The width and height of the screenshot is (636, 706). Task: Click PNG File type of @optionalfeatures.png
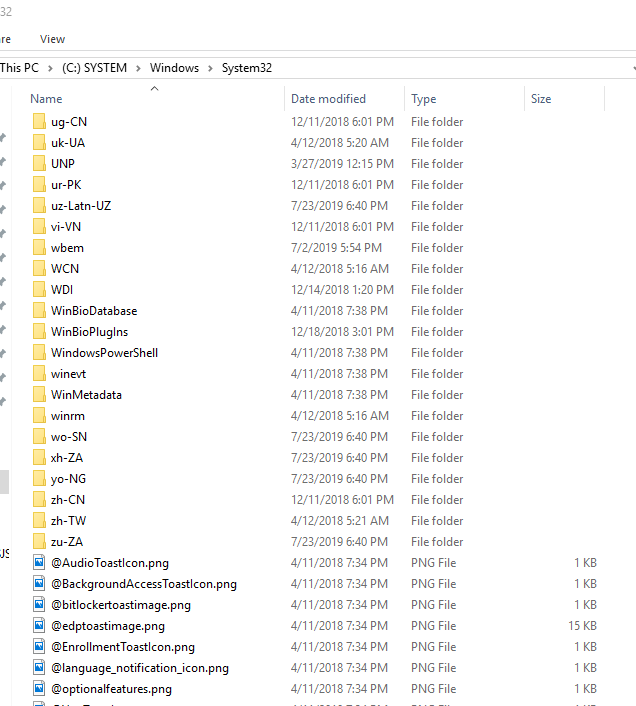(x=433, y=689)
